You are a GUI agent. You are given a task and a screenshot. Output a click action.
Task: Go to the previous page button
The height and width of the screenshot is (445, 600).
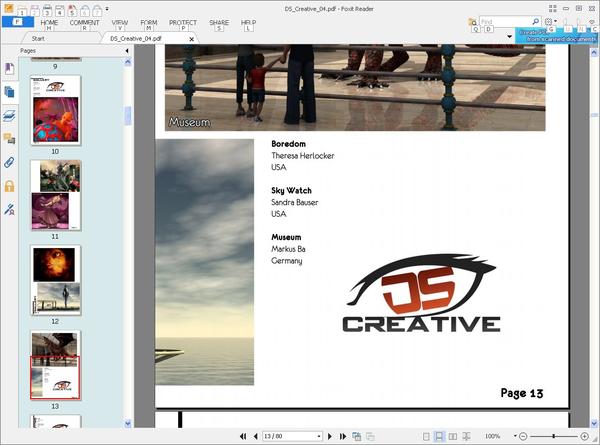(255, 436)
